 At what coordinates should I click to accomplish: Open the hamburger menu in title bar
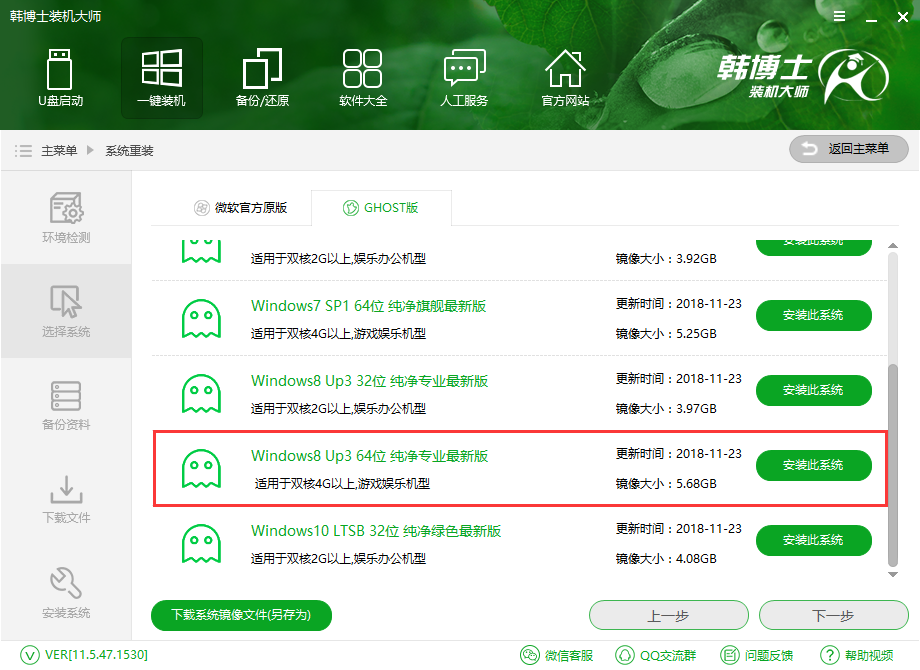coord(838,15)
